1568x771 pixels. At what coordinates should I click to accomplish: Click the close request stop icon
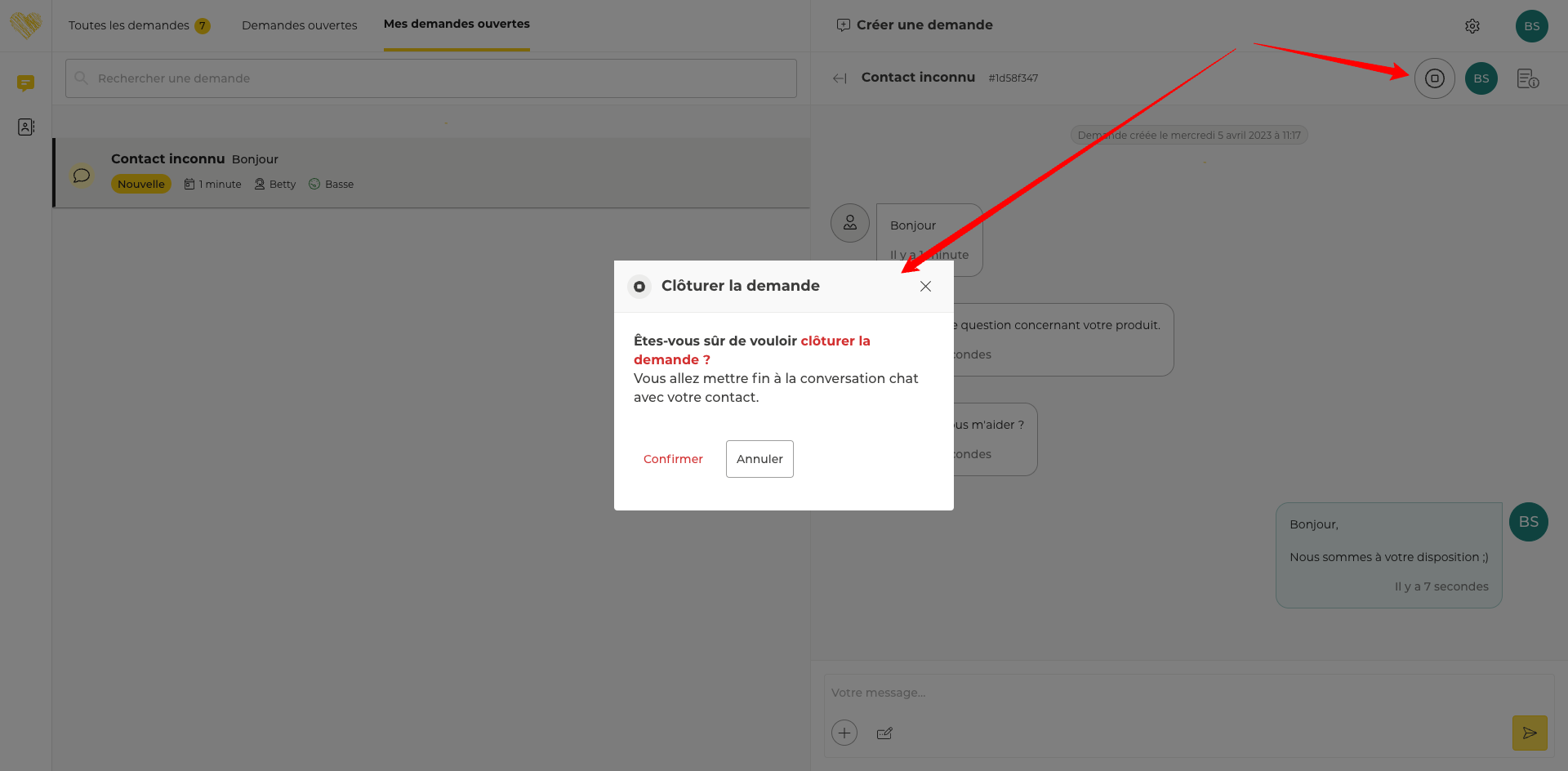pos(1435,78)
